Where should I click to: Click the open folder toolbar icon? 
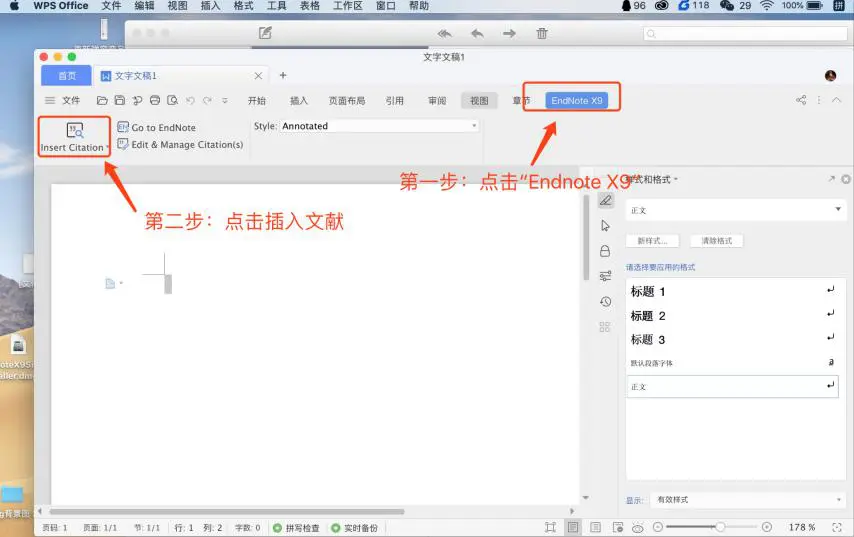[102, 100]
